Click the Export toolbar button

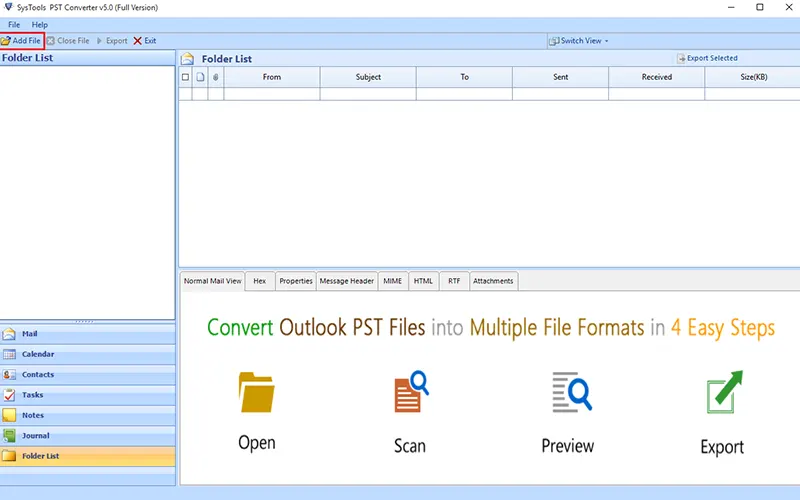[x=112, y=41]
